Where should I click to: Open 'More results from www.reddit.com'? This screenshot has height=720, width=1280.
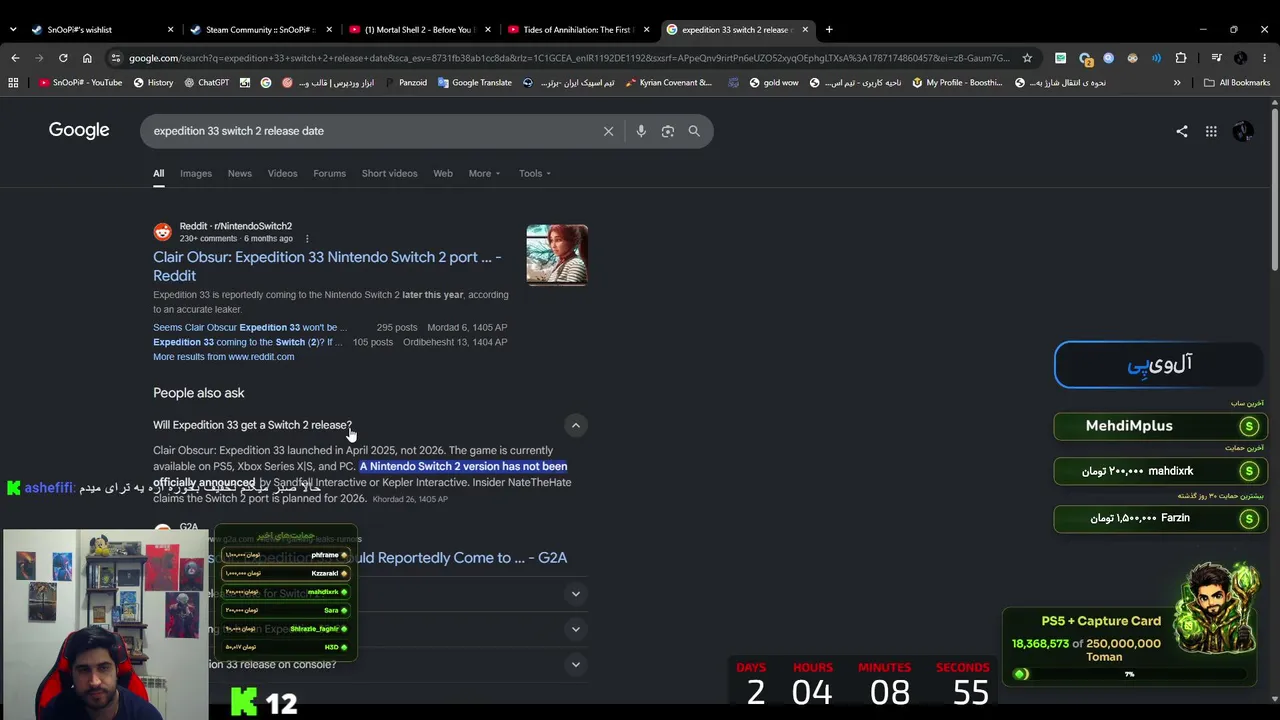coord(223,357)
